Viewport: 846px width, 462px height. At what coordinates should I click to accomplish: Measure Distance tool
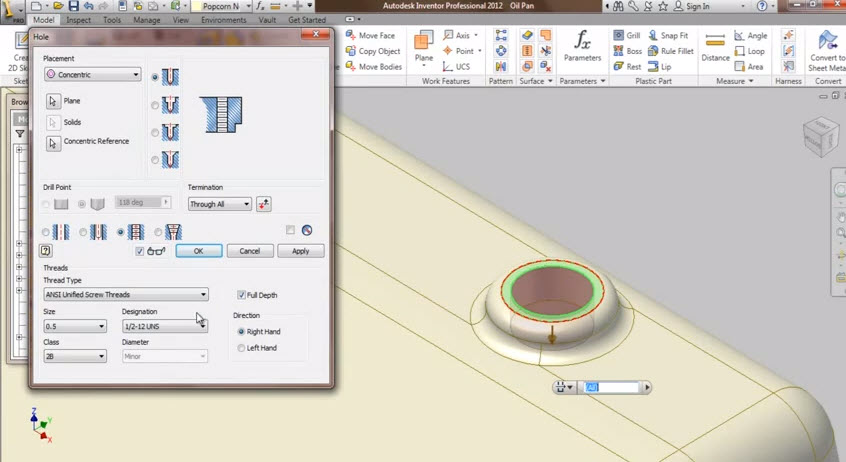[715, 47]
